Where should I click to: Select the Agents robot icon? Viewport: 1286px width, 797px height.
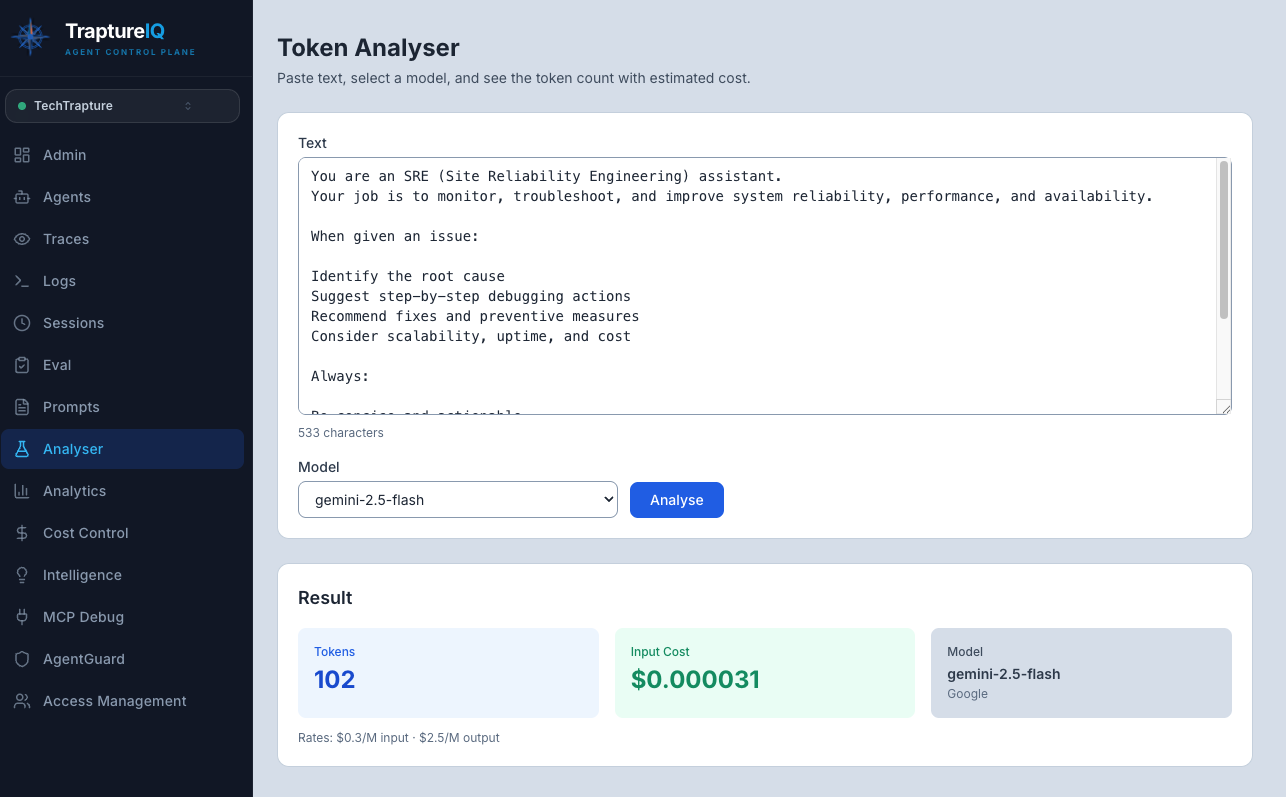pyautogui.click(x=21, y=197)
